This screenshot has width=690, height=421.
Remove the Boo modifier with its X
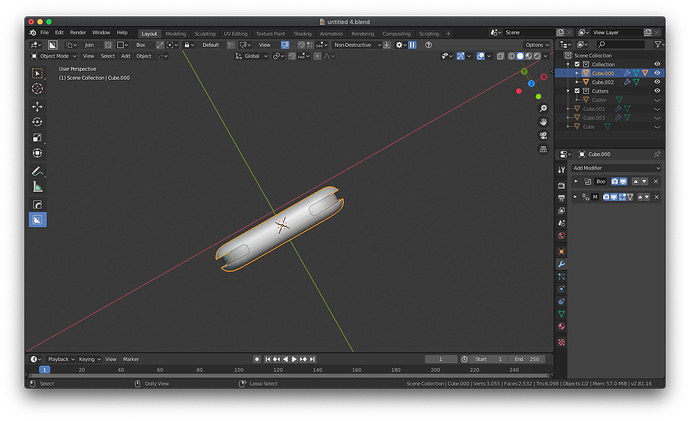(656, 181)
